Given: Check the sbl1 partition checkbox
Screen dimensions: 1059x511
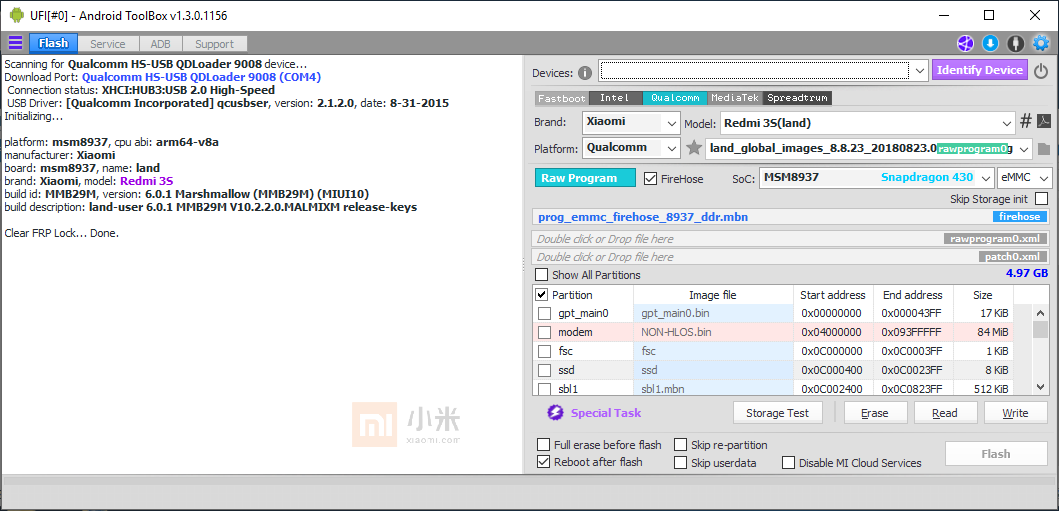Looking at the screenshot, I should click(x=544, y=389).
